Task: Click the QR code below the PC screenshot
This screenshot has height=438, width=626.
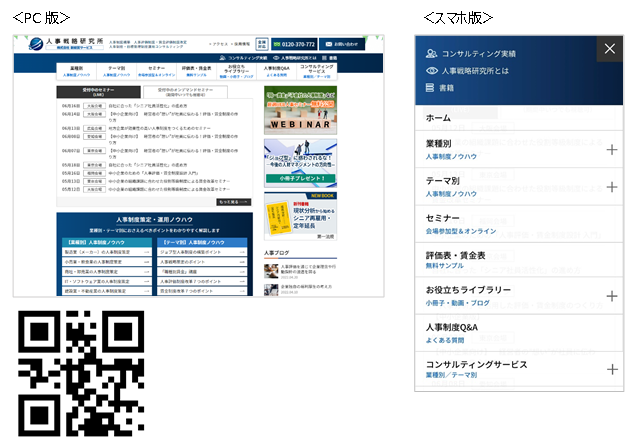Action: click(81, 373)
